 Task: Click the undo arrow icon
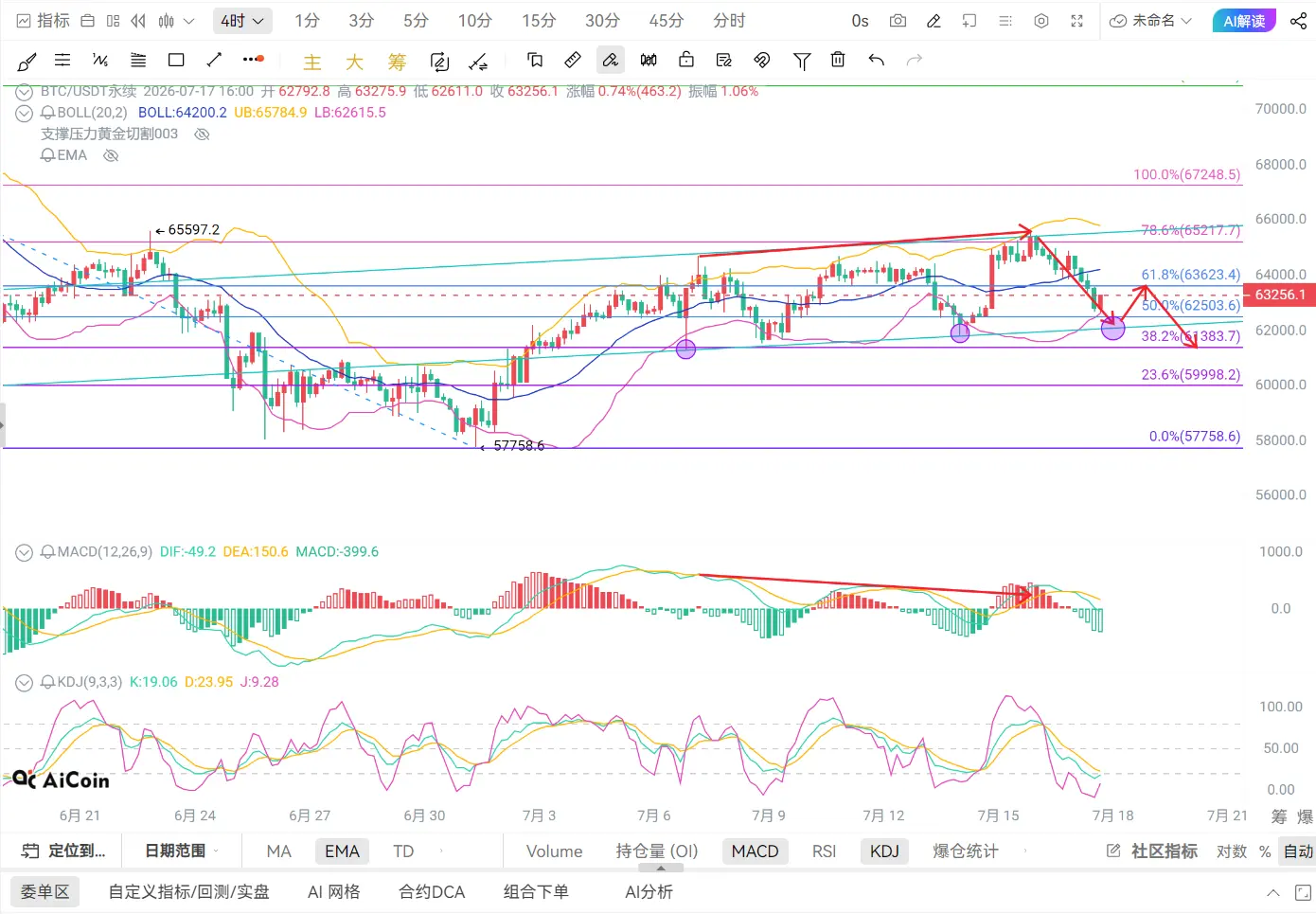coord(877,61)
